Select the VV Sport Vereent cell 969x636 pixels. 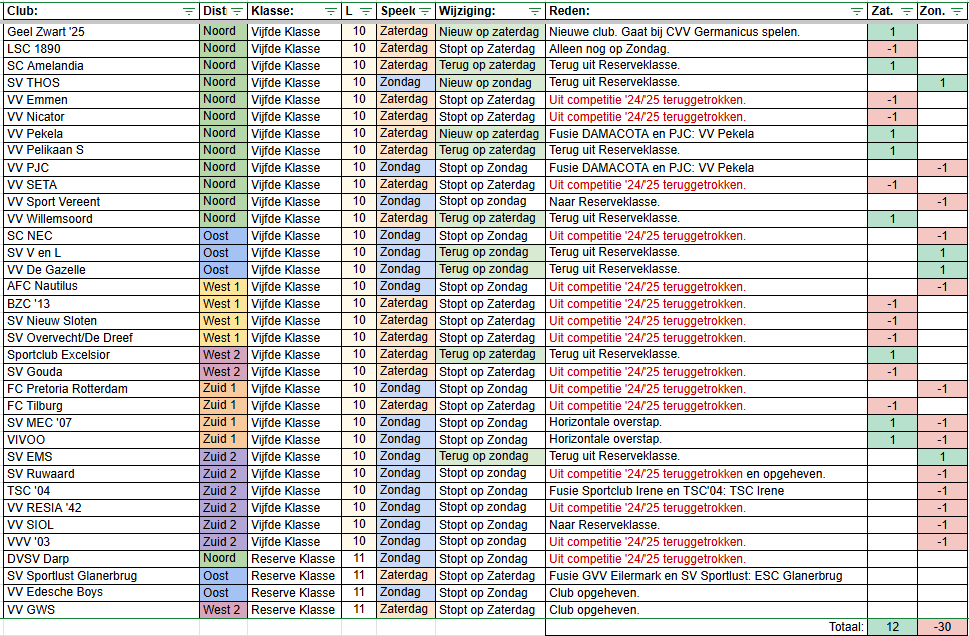click(101, 201)
